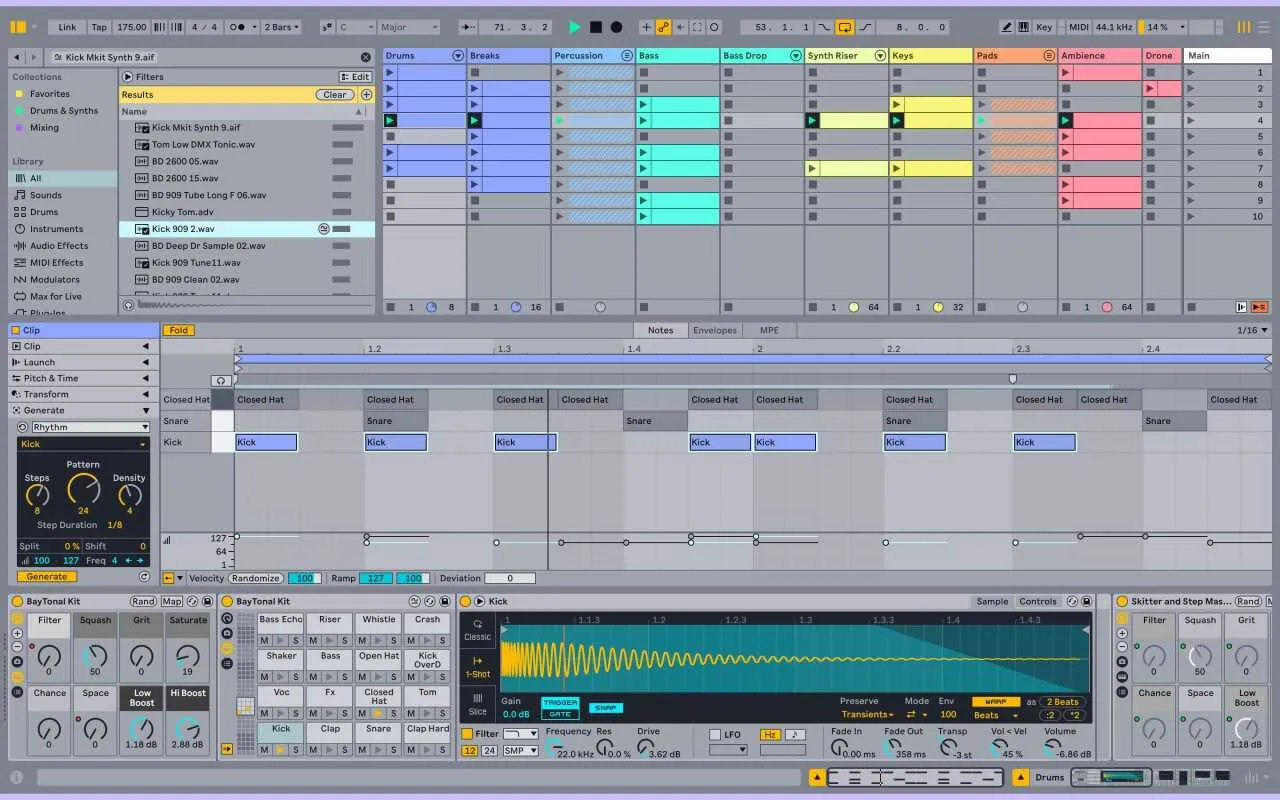Open the Rhythm generator dropdown
This screenshot has width=1280, height=800.
point(89,427)
